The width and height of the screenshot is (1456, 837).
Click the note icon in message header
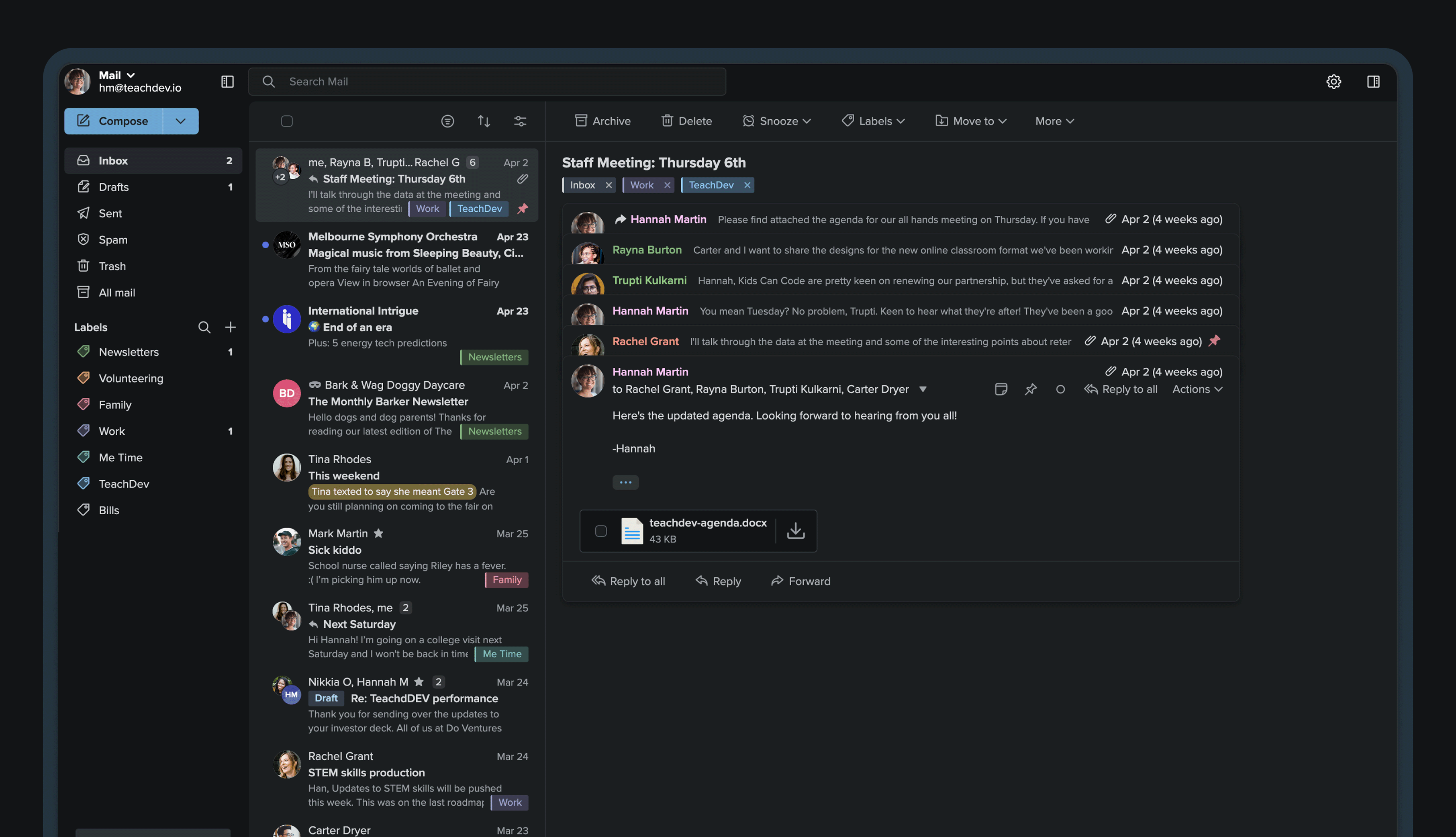(1001, 389)
